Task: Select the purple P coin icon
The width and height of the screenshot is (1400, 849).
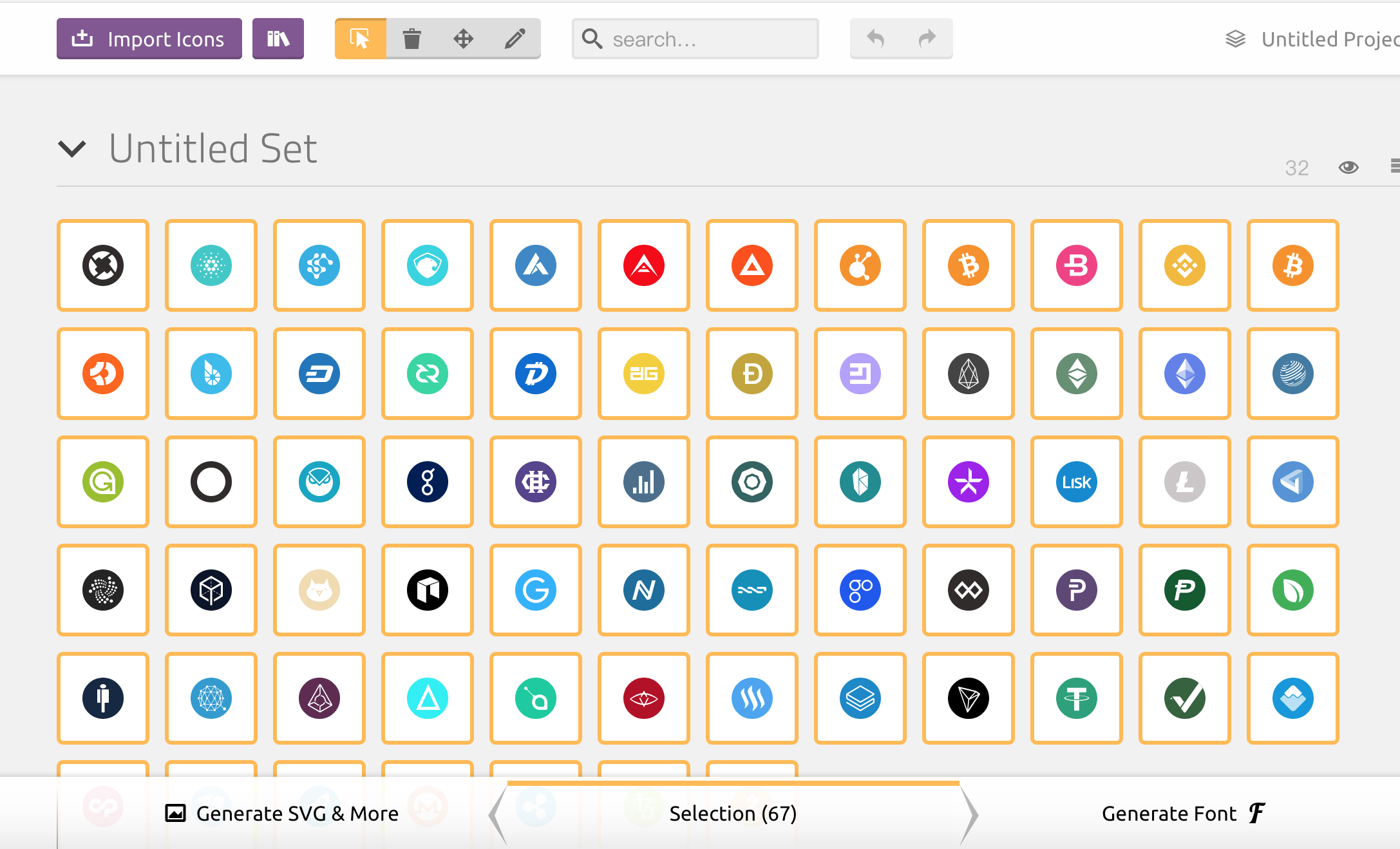Action: (x=1077, y=590)
